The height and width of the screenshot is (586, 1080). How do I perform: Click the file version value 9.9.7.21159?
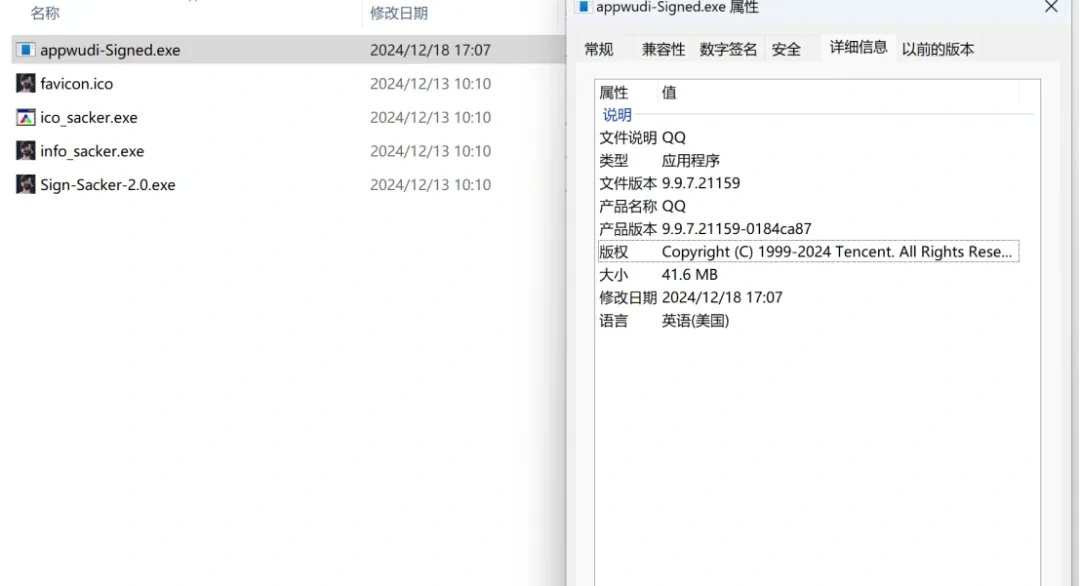click(701, 183)
